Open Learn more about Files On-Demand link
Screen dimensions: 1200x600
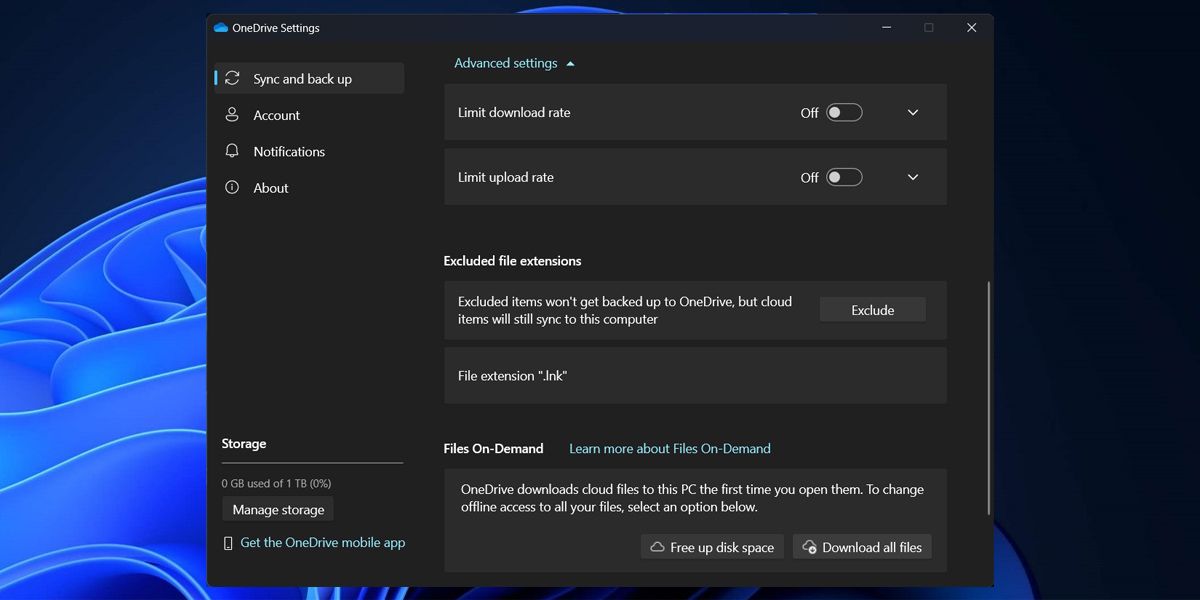point(669,448)
